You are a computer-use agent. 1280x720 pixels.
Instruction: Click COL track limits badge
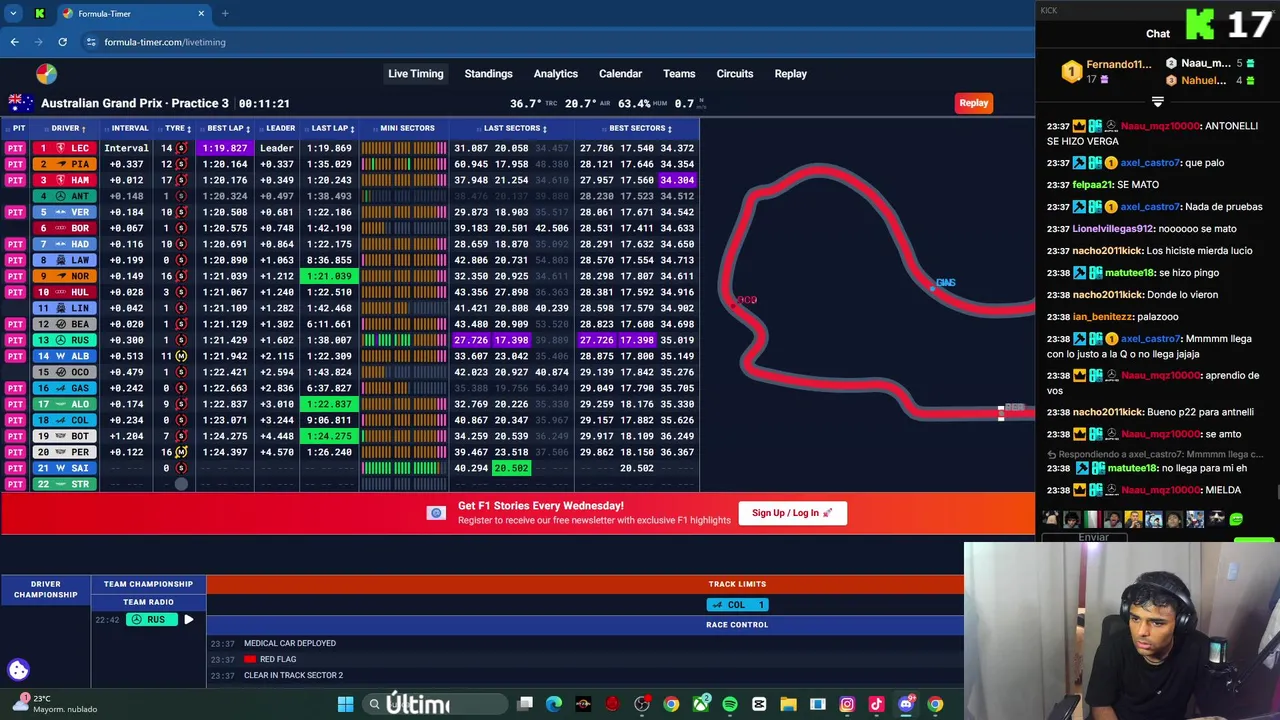(737, 605)
